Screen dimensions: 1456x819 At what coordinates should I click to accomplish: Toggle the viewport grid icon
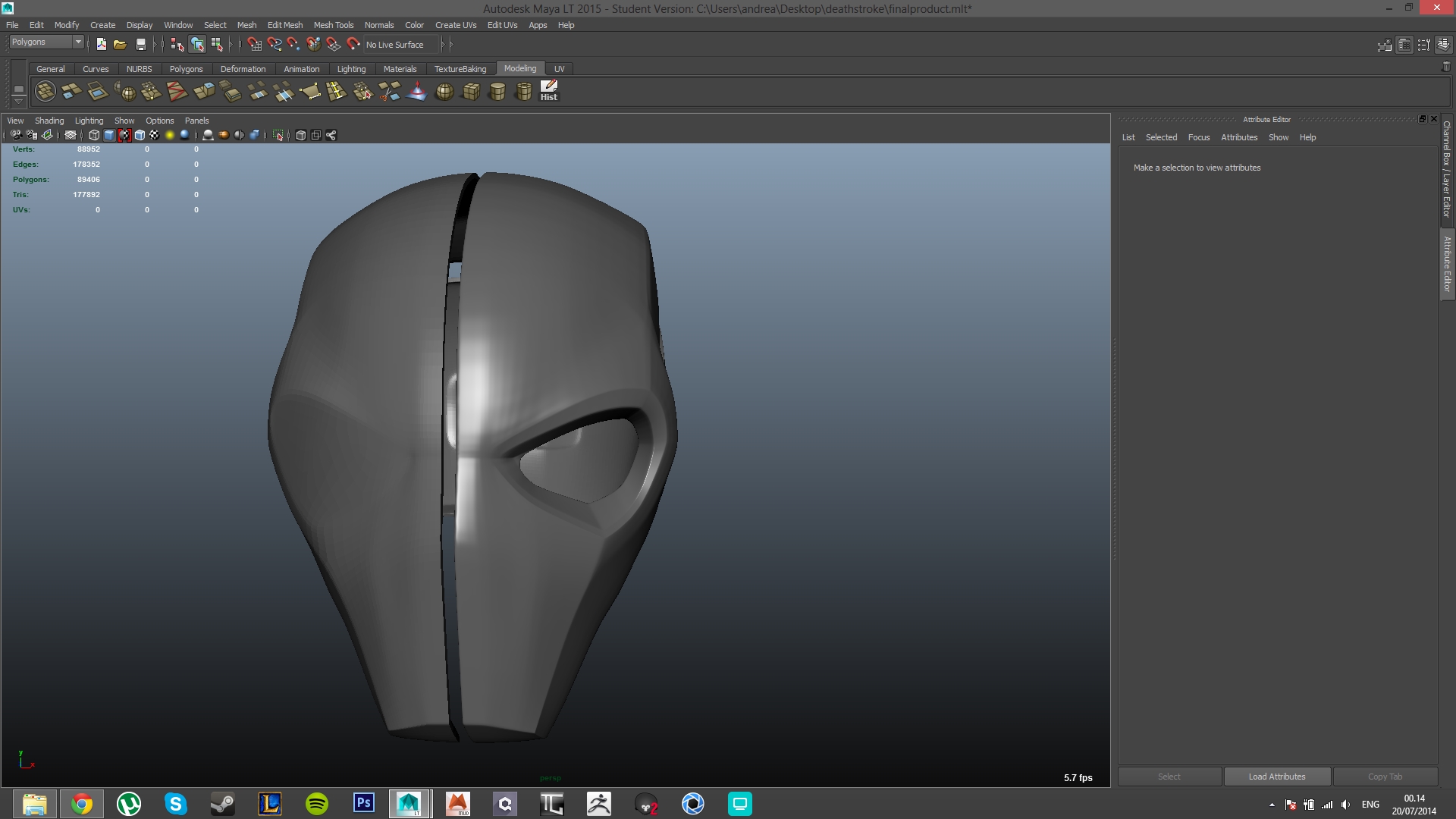(71, 135)
